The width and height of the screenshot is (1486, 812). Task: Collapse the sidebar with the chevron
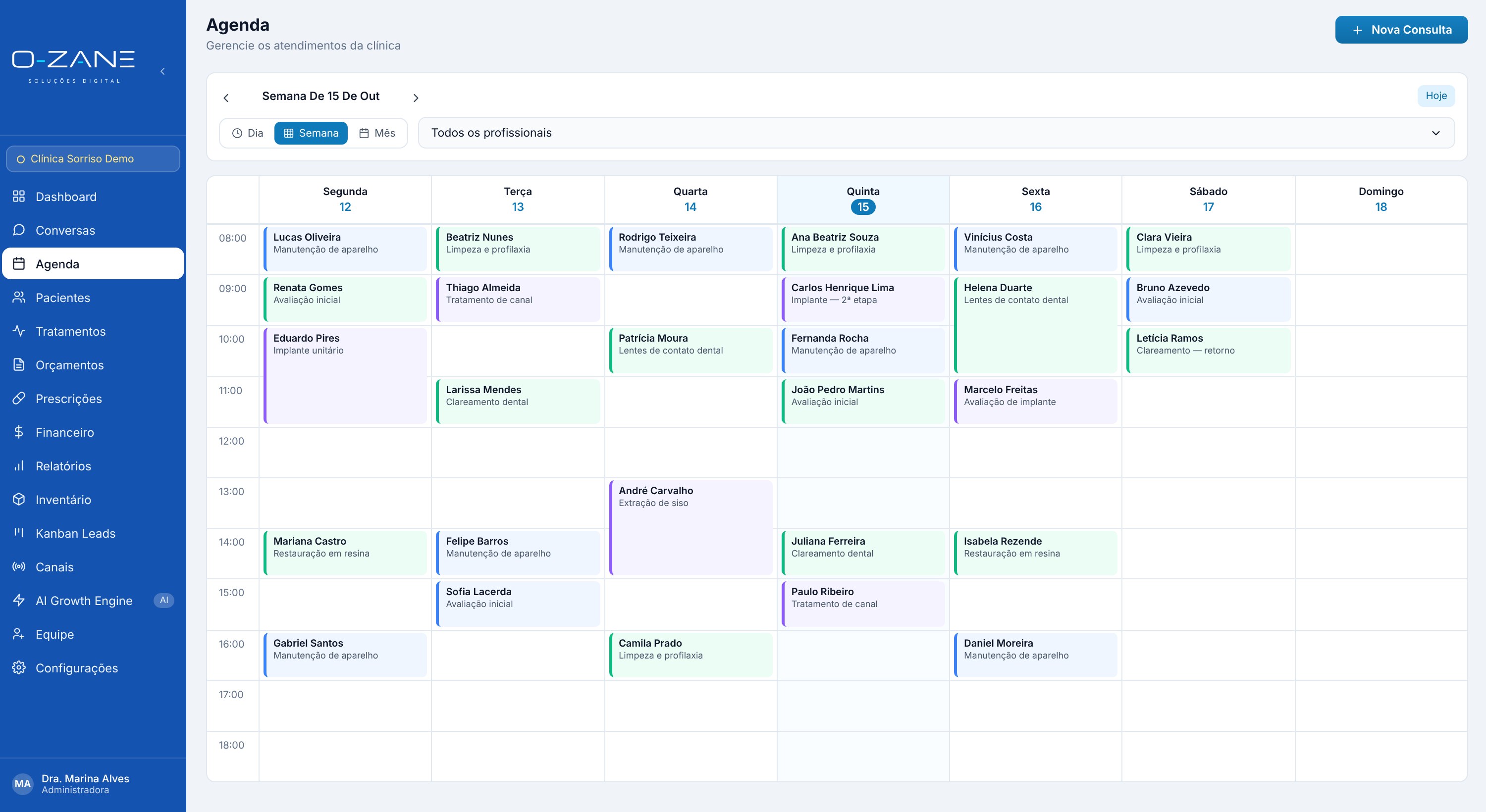pos(162,71)
